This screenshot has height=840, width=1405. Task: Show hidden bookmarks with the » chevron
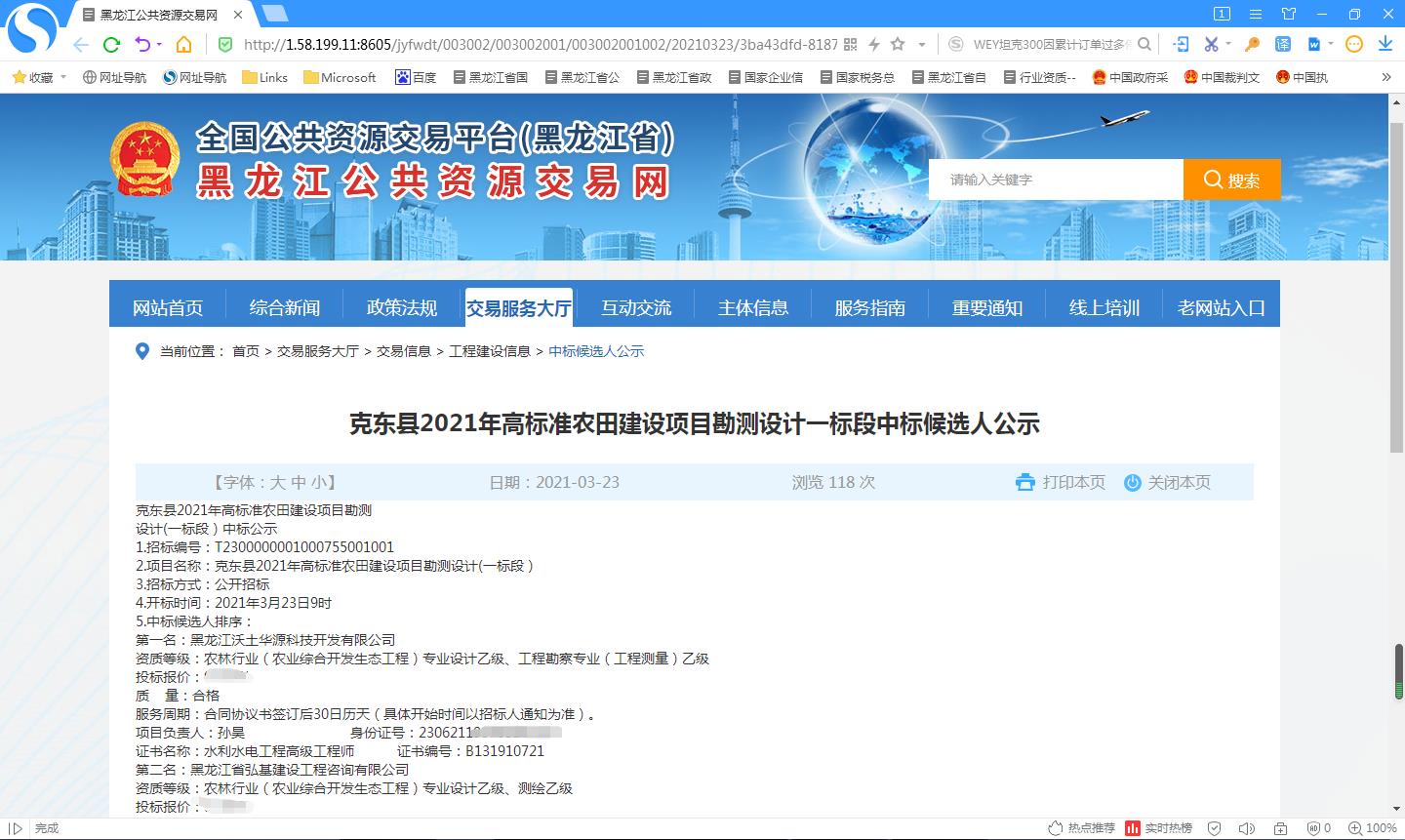click(1386, 77)
